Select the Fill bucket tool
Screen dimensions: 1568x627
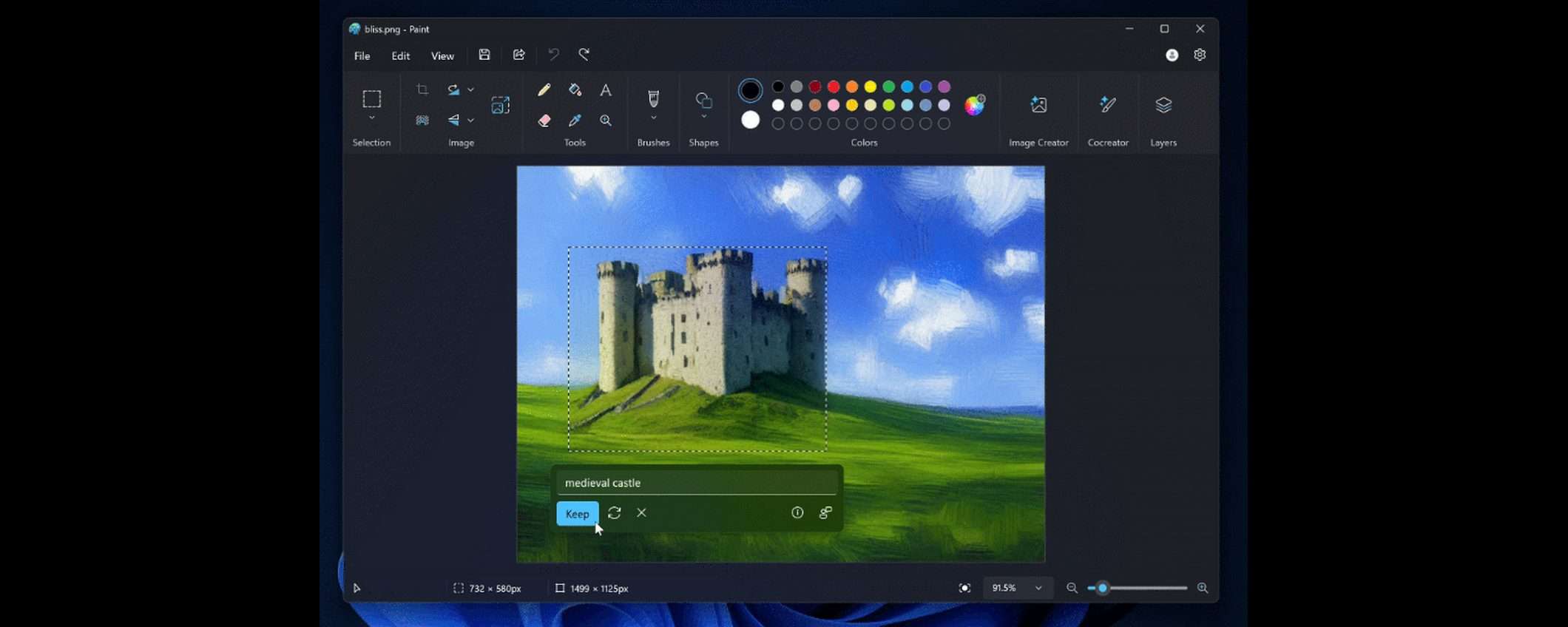tap(575, 90)
